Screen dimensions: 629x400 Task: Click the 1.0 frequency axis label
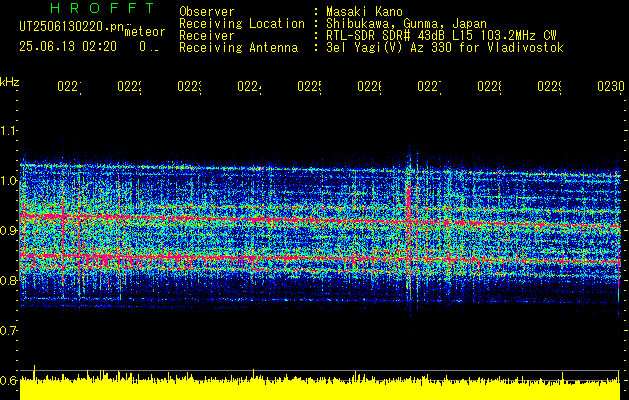coord(8,181)
